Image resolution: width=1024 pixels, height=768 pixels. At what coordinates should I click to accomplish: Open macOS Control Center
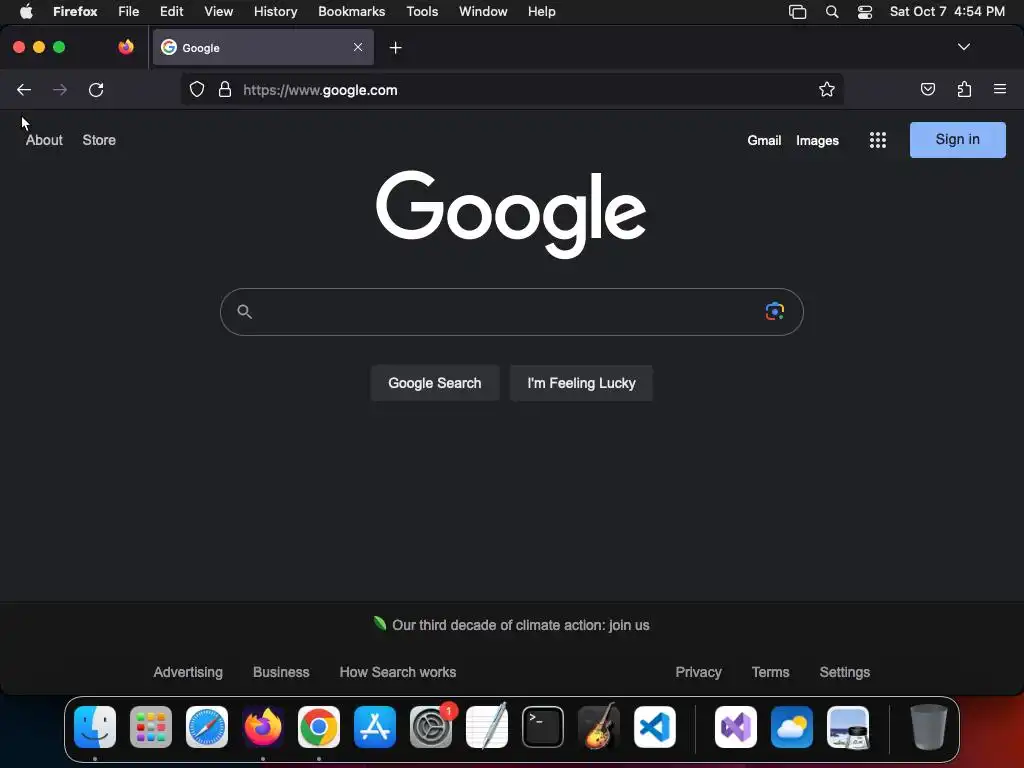click(865, 12)
